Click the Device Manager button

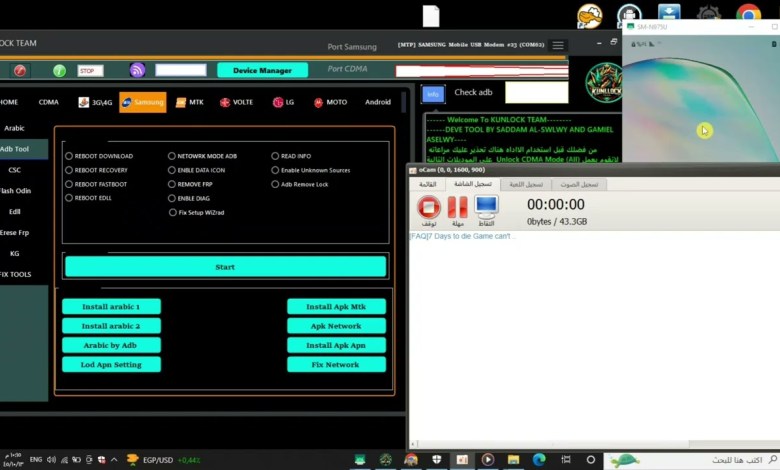pyautogui.click(x=262, y=70)
